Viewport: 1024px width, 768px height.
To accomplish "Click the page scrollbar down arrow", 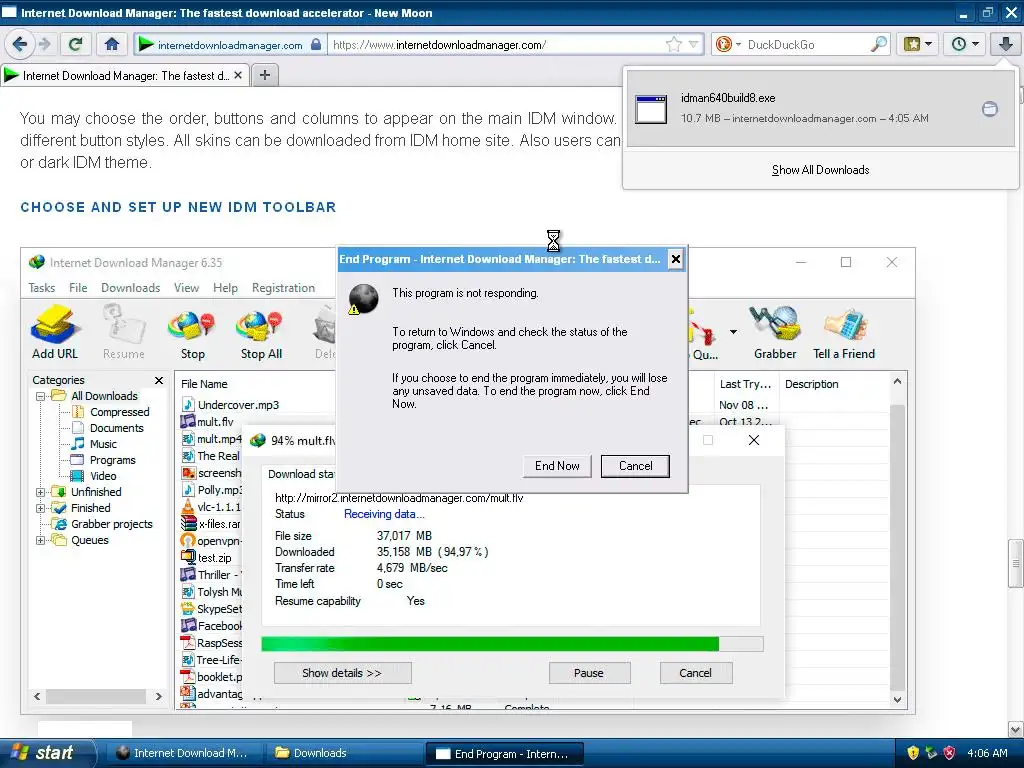I will tap(1016, 729).
